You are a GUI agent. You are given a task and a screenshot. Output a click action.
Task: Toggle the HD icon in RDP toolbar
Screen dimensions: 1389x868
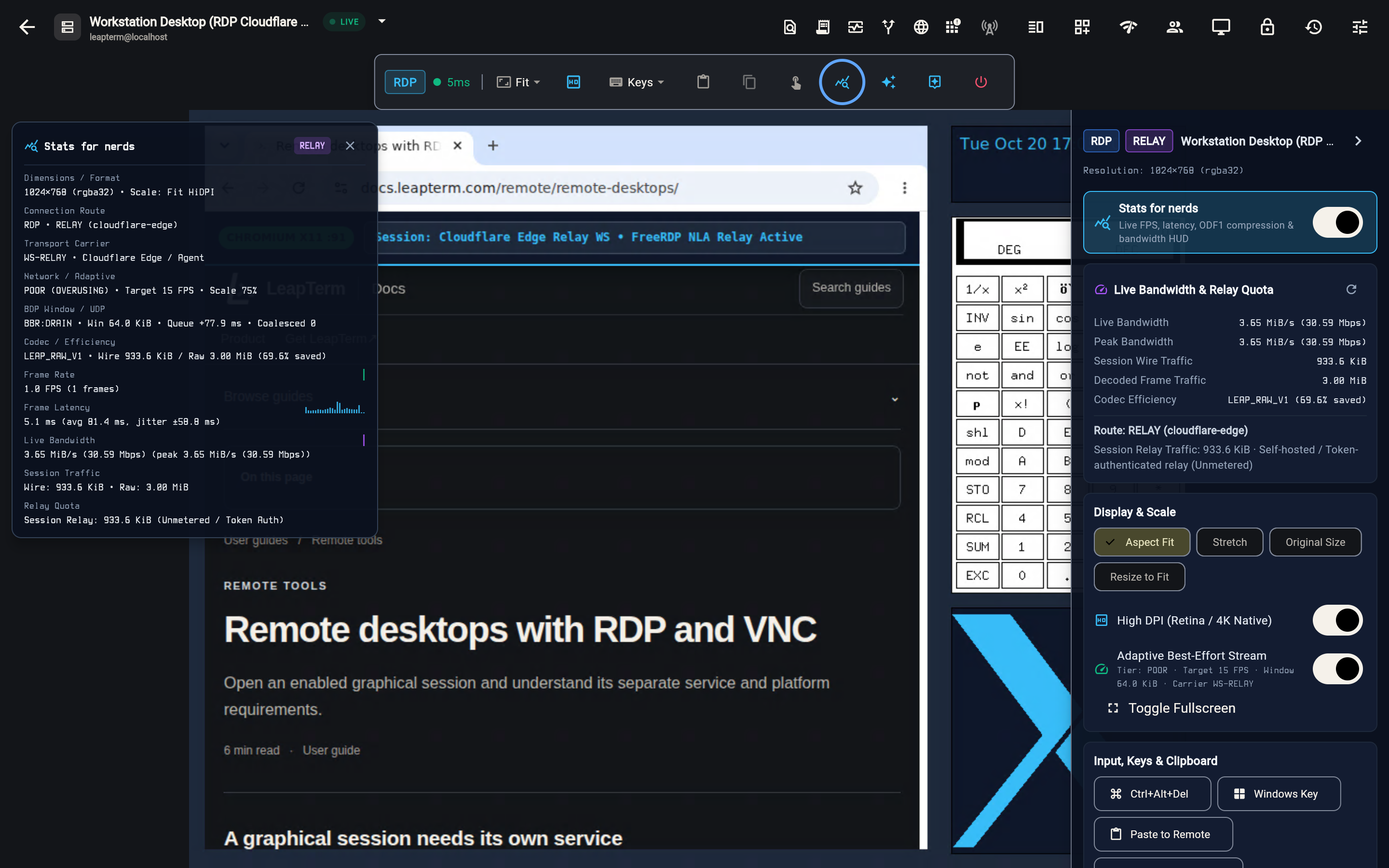pos(573,82)
